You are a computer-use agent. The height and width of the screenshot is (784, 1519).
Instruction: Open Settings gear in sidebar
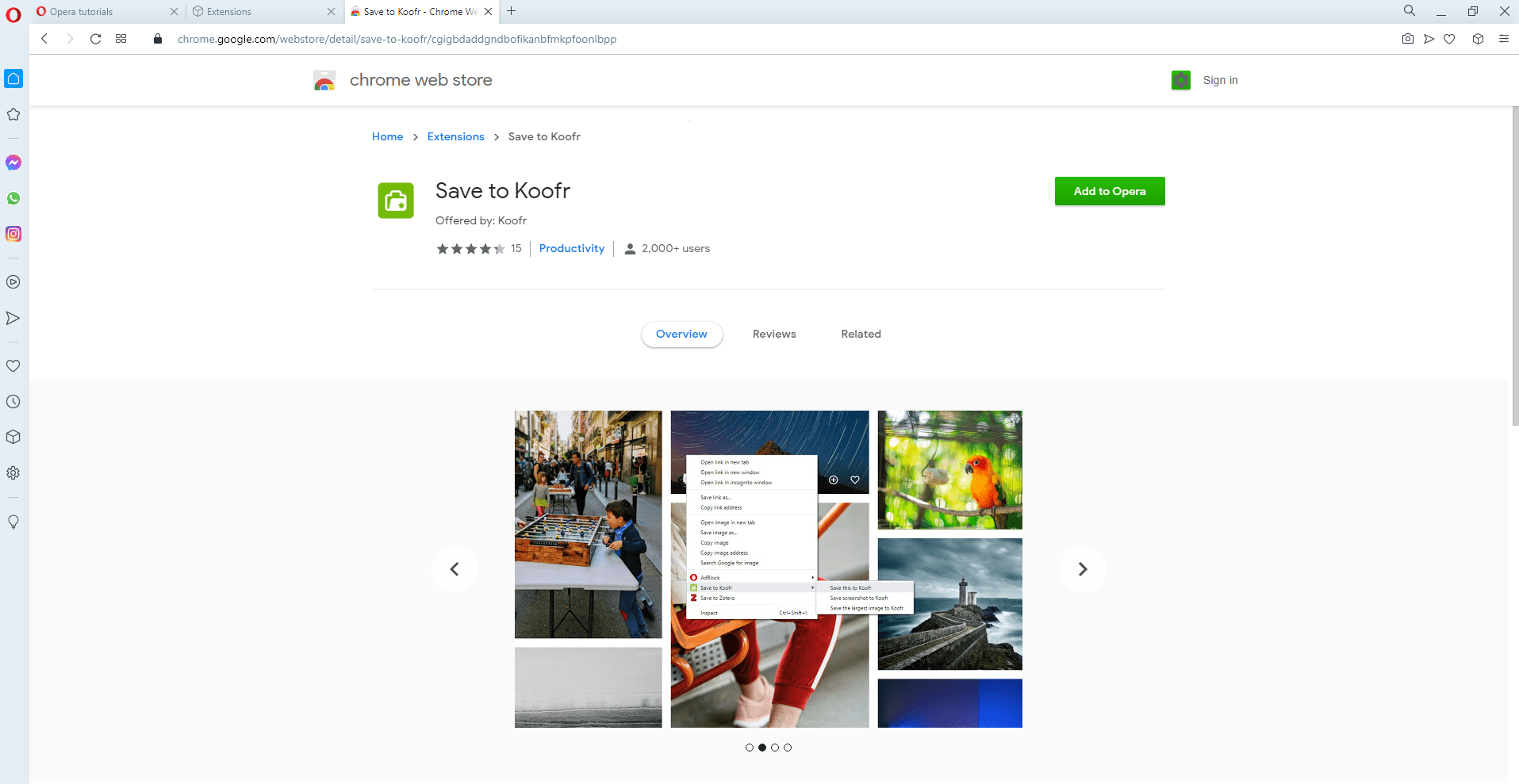pyautogui.click(x=13, y=473)
